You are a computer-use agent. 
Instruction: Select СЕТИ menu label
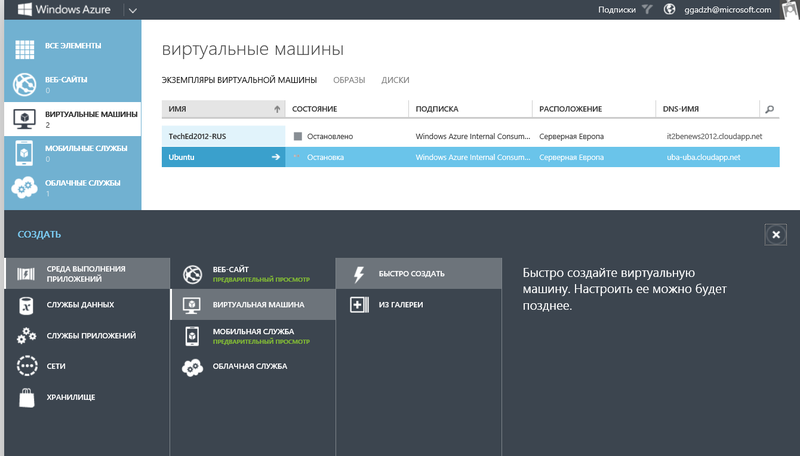tap(56, 366)
